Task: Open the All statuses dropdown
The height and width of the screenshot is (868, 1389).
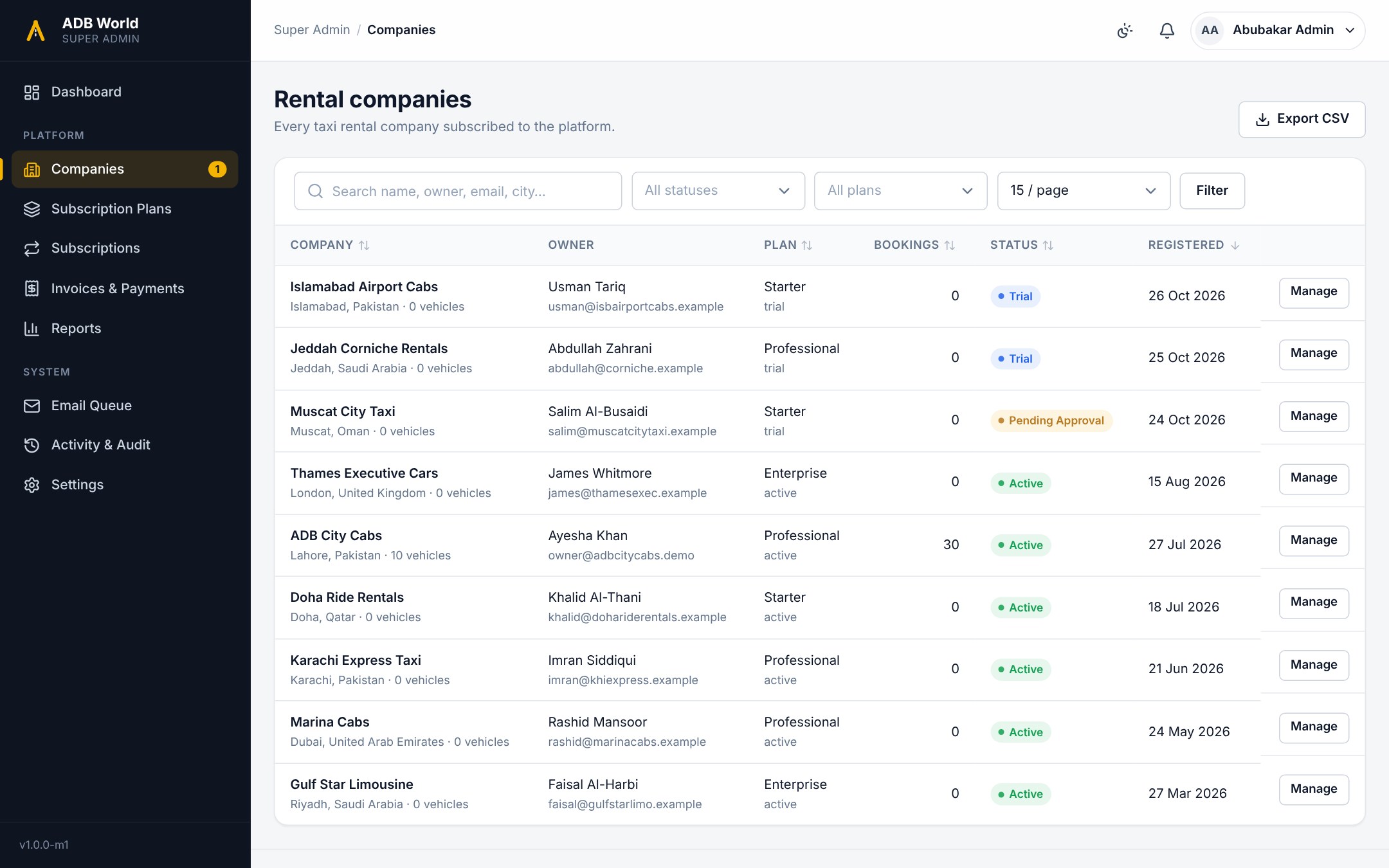Action: click(x=718, y=191)
